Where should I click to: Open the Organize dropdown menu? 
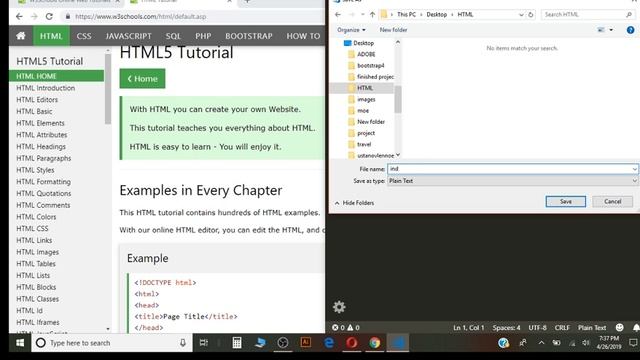coord(351,30)
